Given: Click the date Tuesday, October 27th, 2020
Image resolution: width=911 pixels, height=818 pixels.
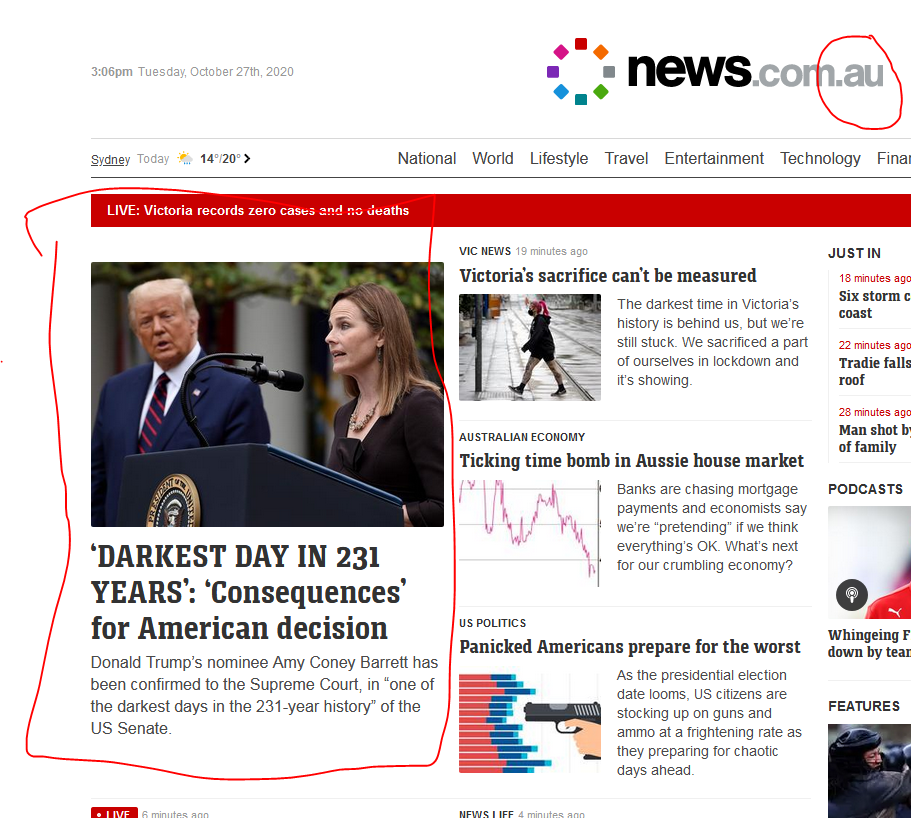Looking at the screenshot, I should pos(216,71).
